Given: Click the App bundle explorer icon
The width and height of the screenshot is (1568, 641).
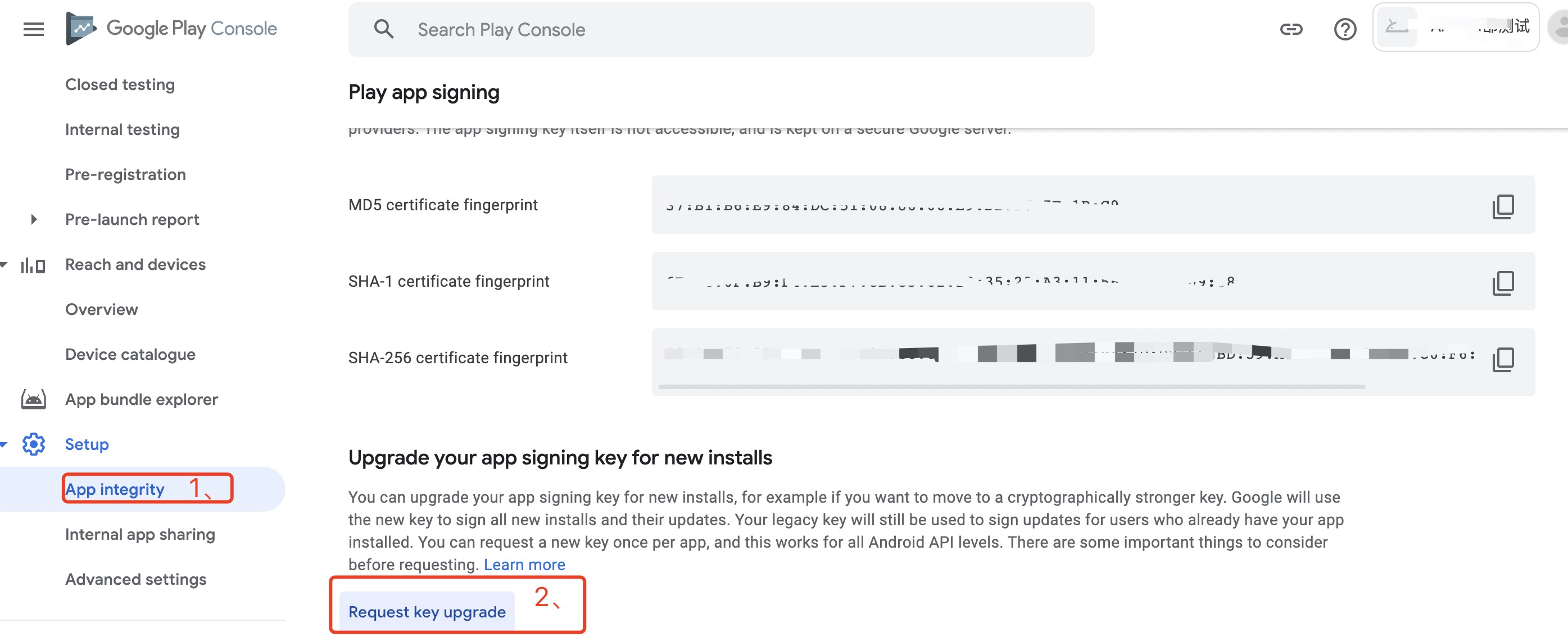Looking at the screenshot, I should (x=34, y=399).
